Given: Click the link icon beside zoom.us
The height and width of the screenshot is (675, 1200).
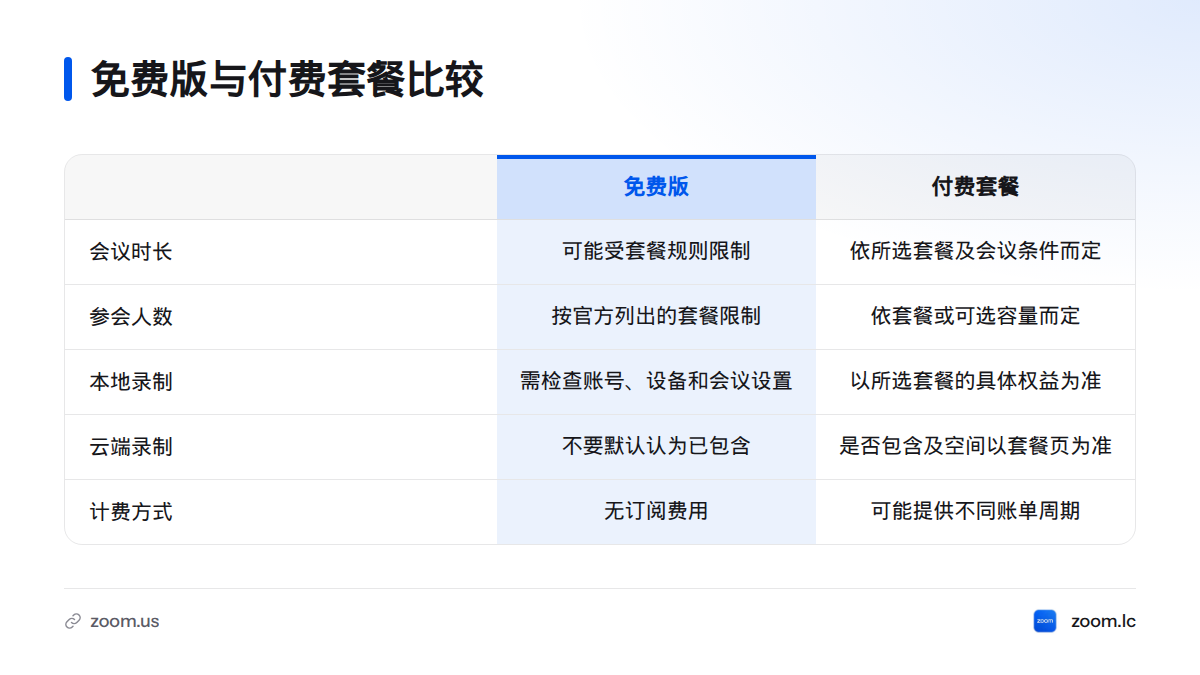Looking at the screenshot, I should 73,621.
